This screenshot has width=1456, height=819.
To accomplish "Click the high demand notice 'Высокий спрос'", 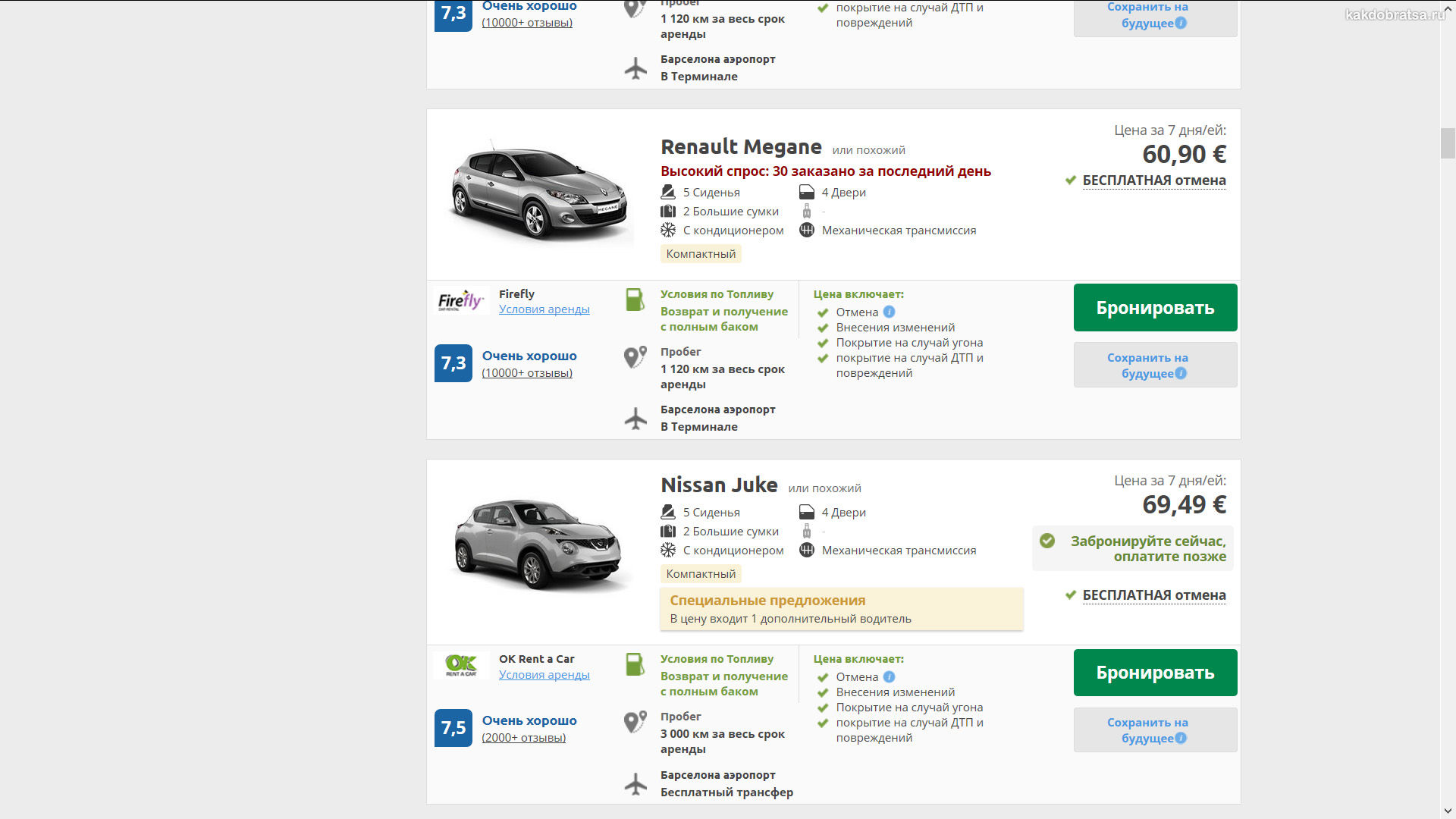I will [826, 171].
